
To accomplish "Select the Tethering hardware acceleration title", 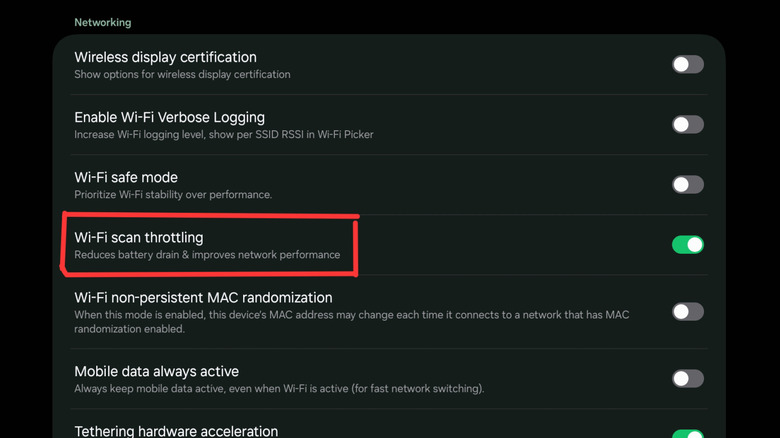I will point(176,431).
